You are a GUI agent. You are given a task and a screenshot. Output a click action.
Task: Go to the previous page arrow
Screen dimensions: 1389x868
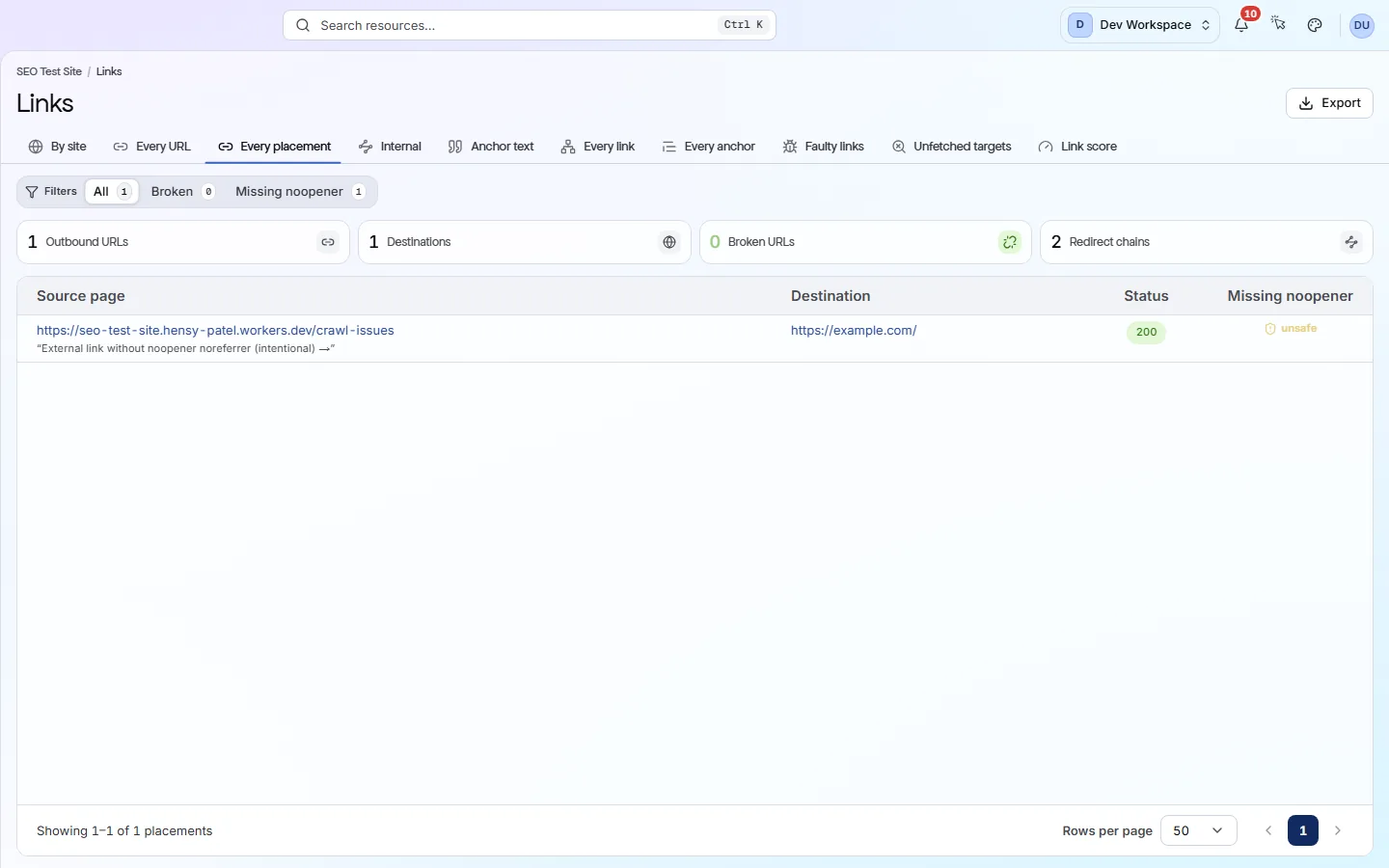(x=1268, y=830)
